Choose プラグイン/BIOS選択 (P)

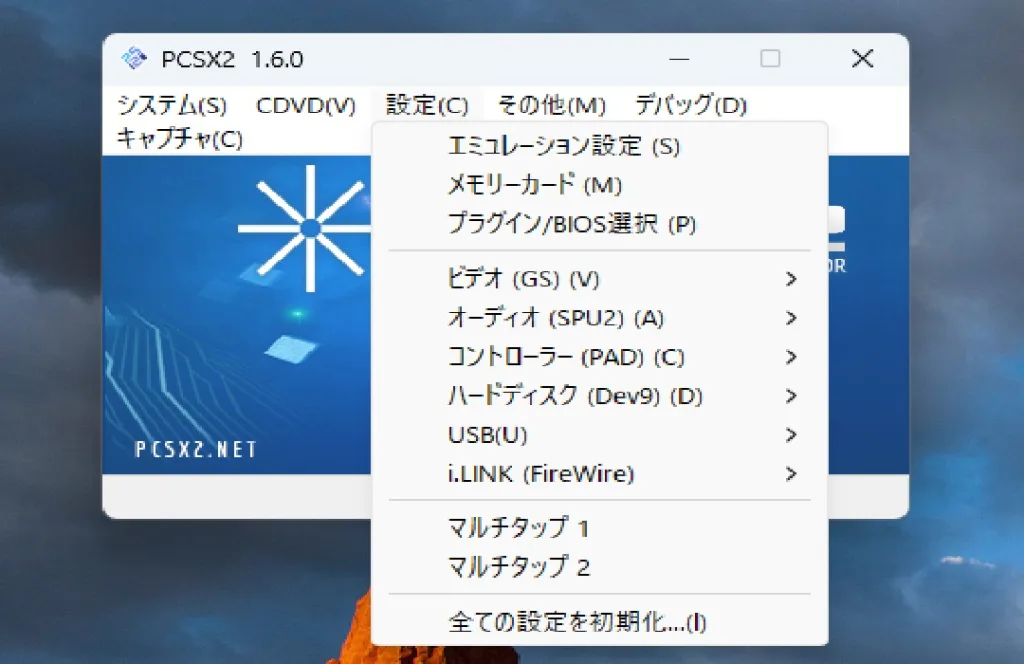coord(600,224)
